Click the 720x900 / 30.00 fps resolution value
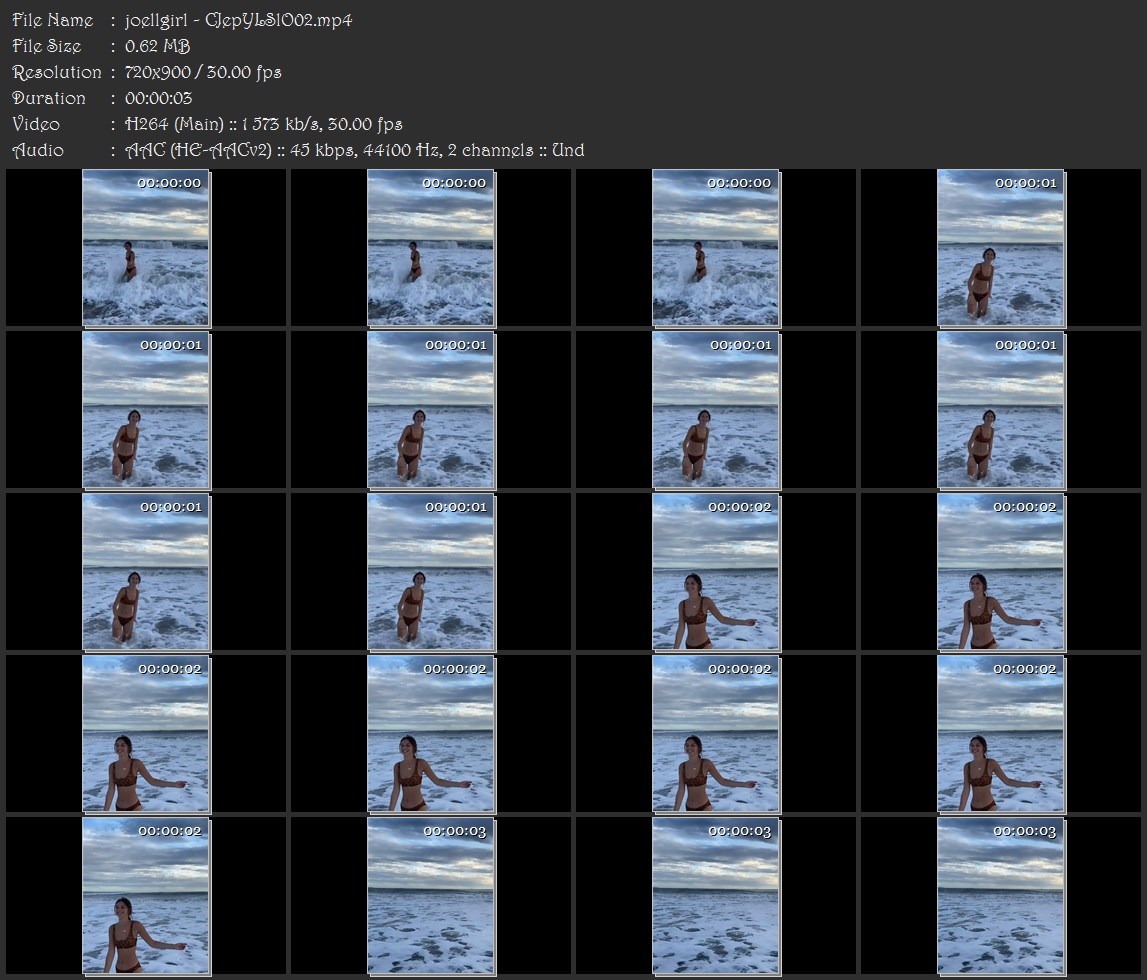This screenshot has height=980, width=1147. tap(203, 72)
